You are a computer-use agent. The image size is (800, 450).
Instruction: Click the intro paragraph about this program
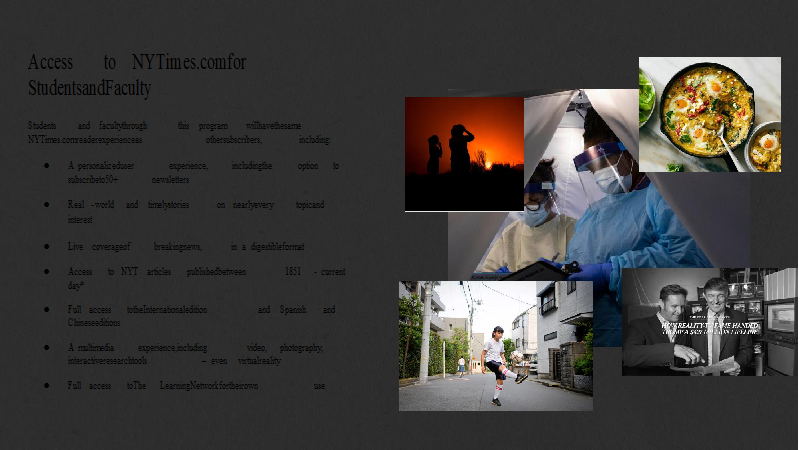pos(180,133)
